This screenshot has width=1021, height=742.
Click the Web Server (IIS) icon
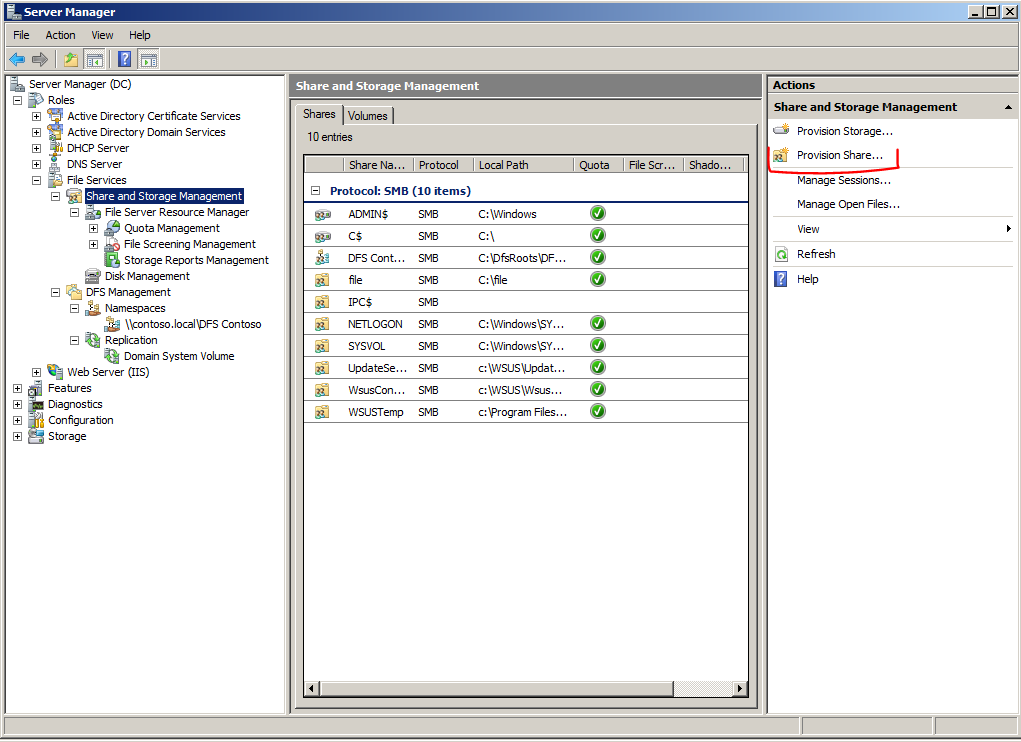click(55, 372)
